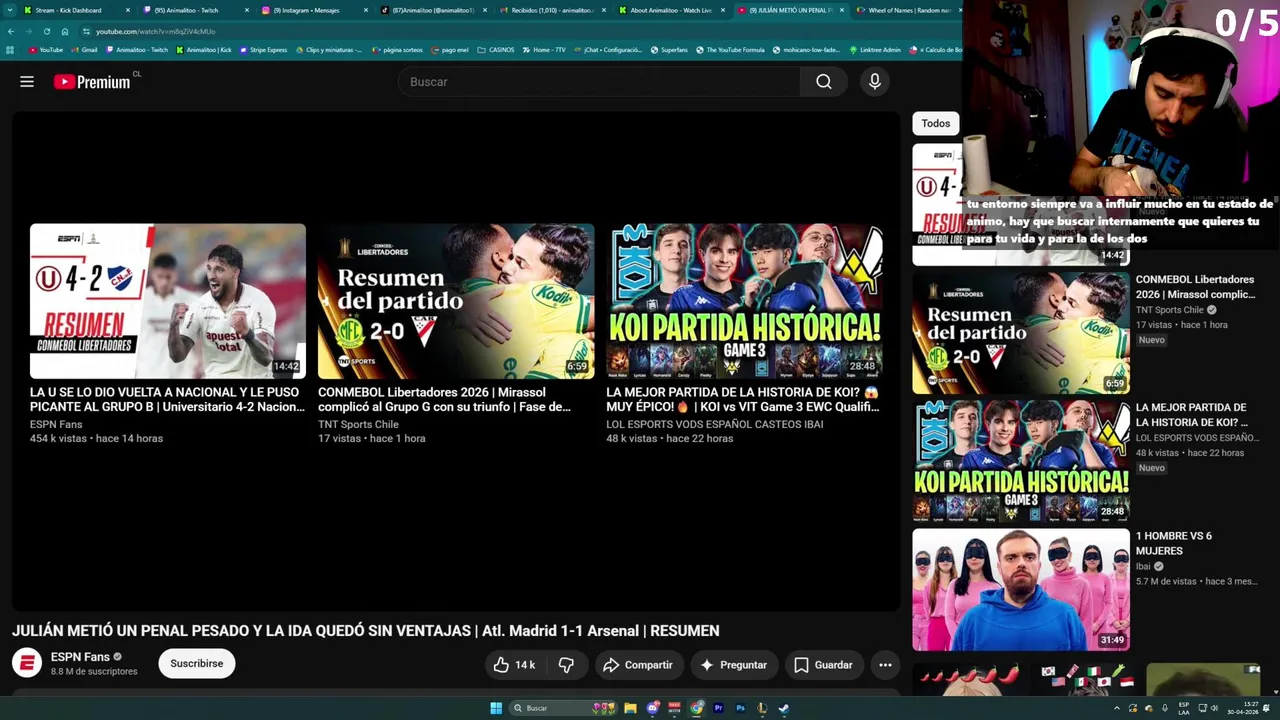This screenshot has width=1280, height=720.
Task: Open sidebar title 1 HOMBRE VS 6 MUJERES
Action: [x=1174, y=543]
